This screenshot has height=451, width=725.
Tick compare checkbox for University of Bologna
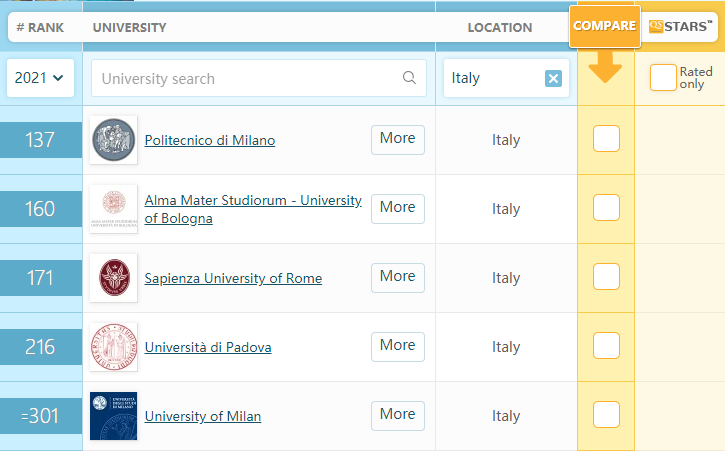(x=606, y=207)
